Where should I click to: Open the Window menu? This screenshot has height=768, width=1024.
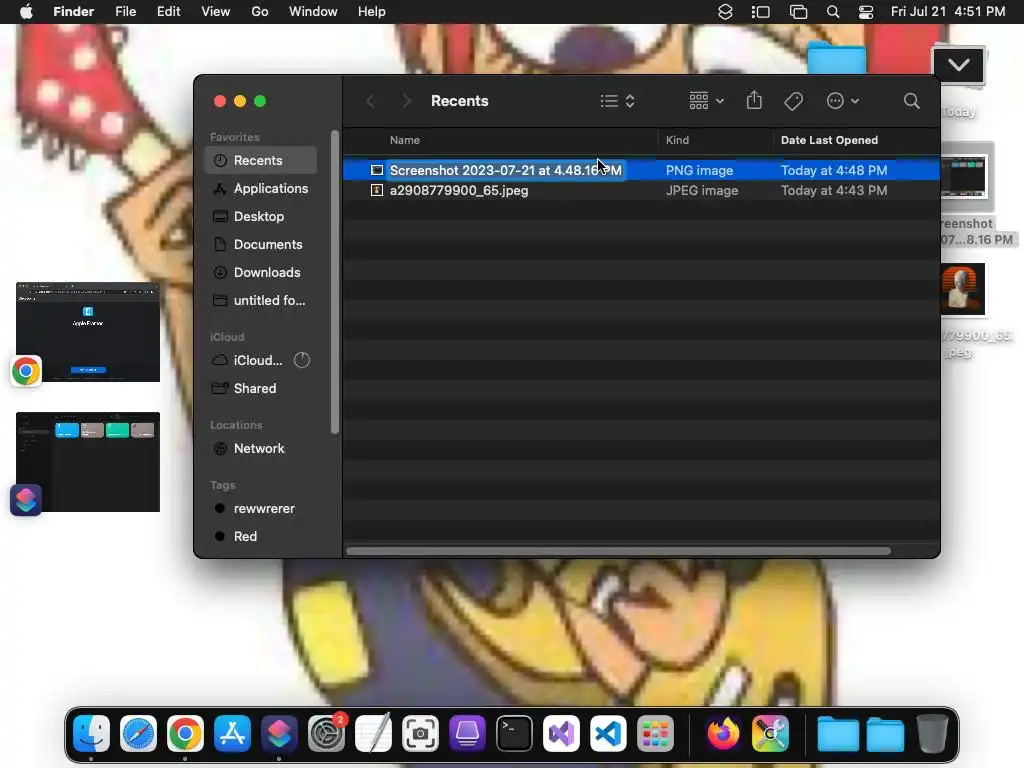pos(313,12)
